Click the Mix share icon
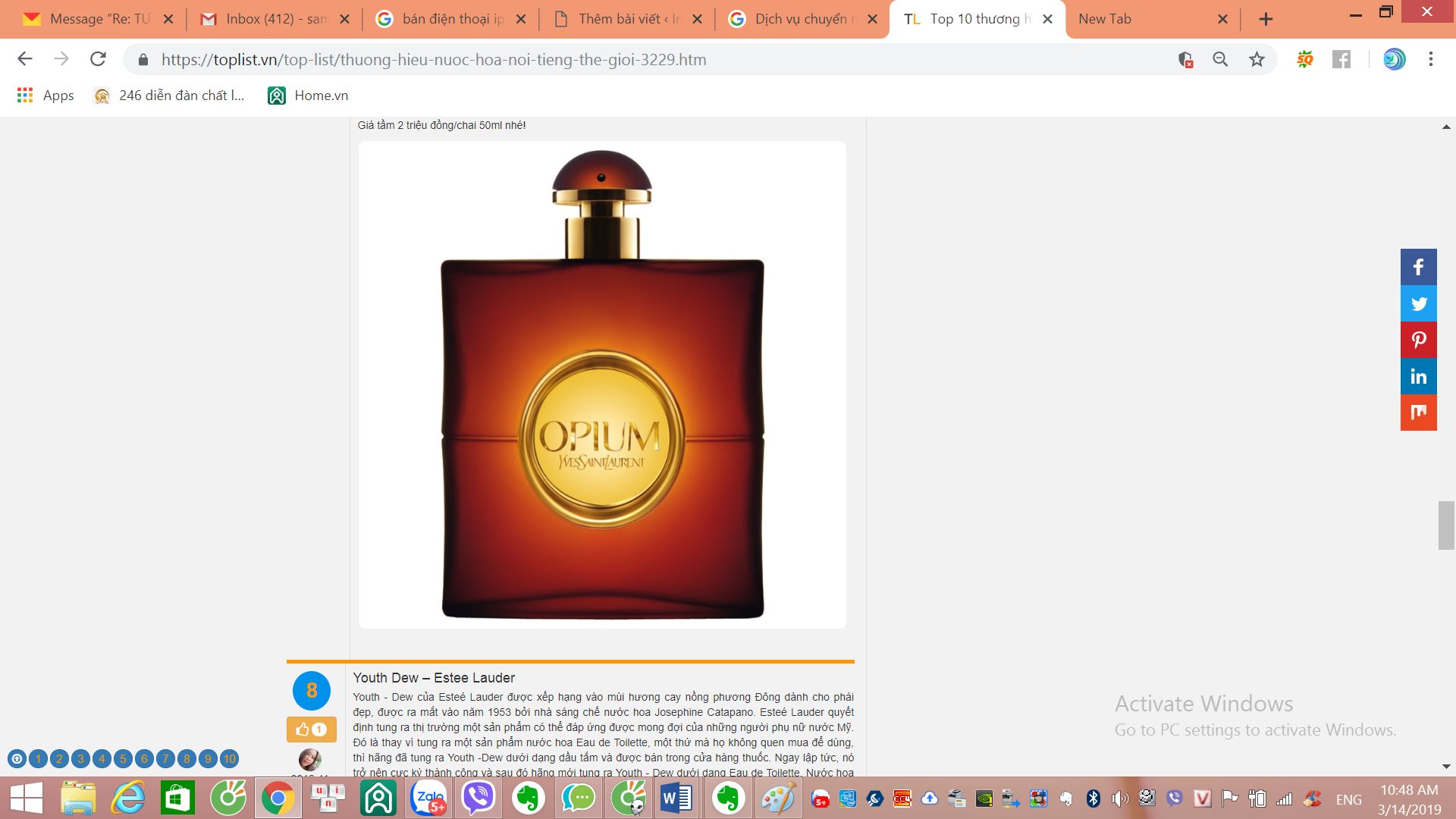Viewport: 1456px width, 819px height. 1418,413
